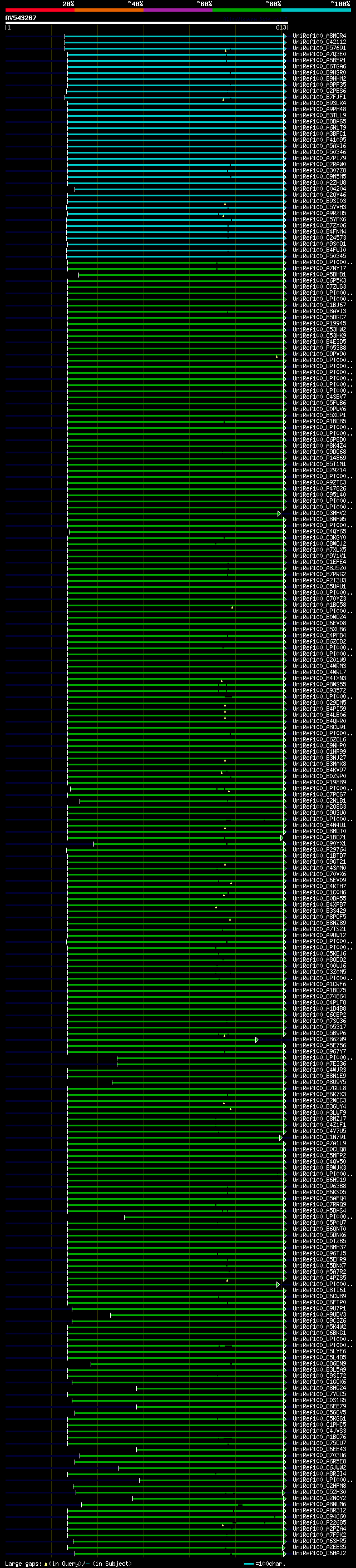Click the UniRef100_B0DA55 label
The height and width of the screenshot is (1568, 356).
[x=319, y=898]
